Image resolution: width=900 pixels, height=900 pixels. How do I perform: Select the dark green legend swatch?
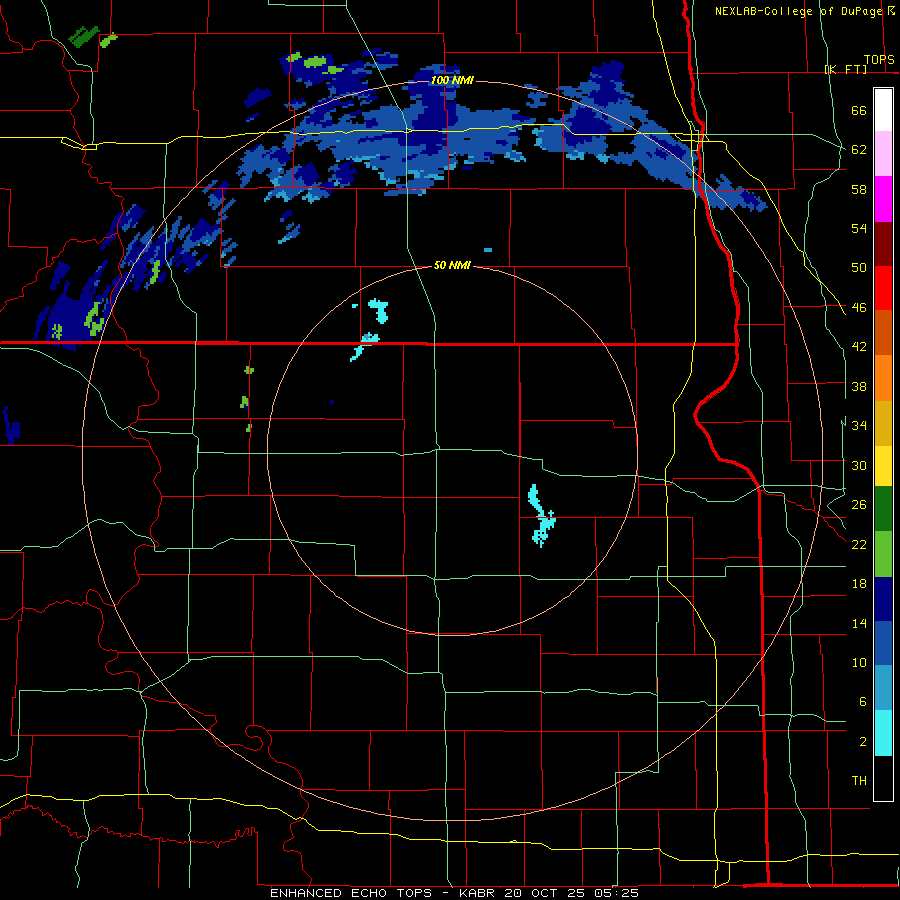(x=883, y=509)
